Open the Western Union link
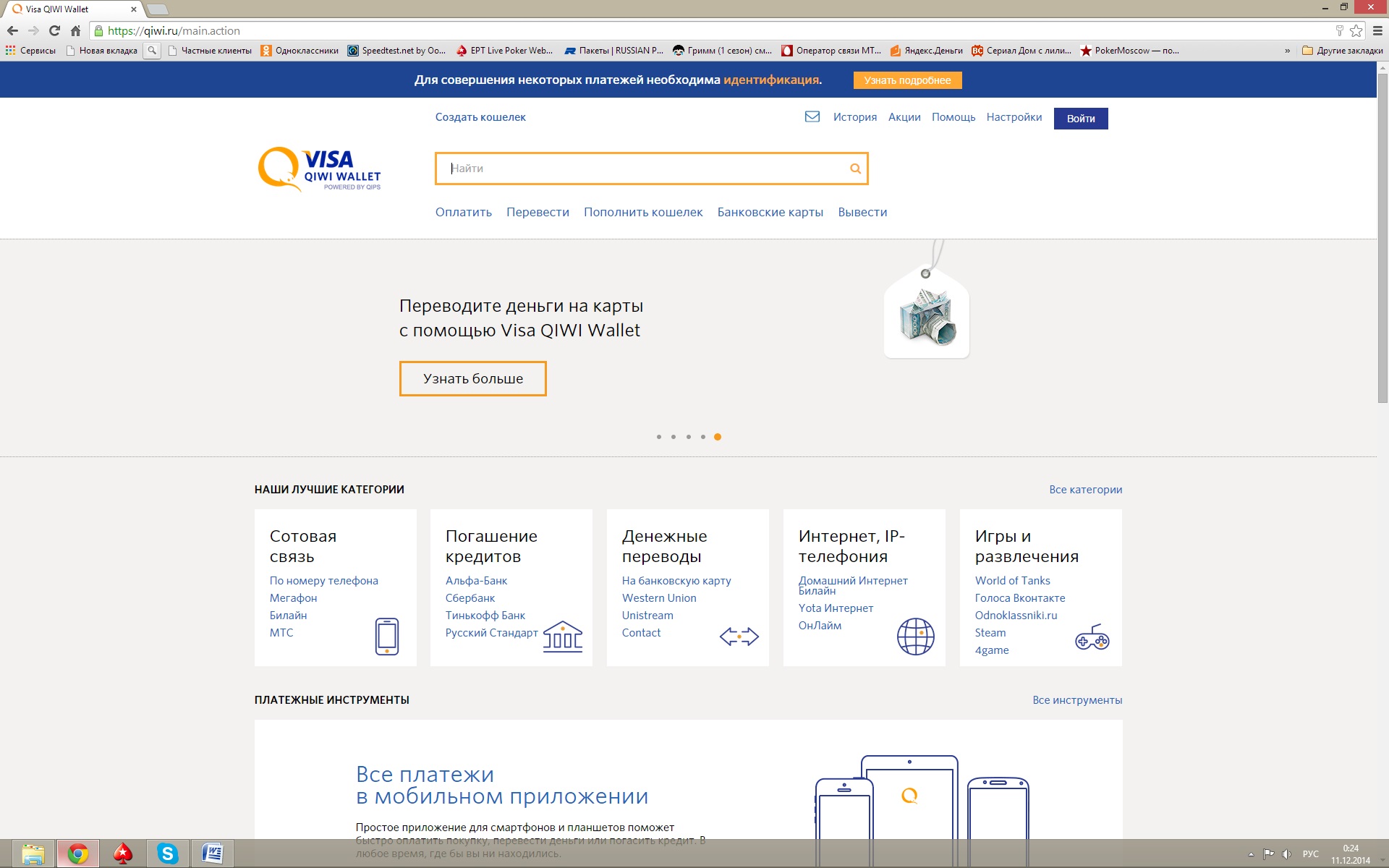 coord(659,598)
